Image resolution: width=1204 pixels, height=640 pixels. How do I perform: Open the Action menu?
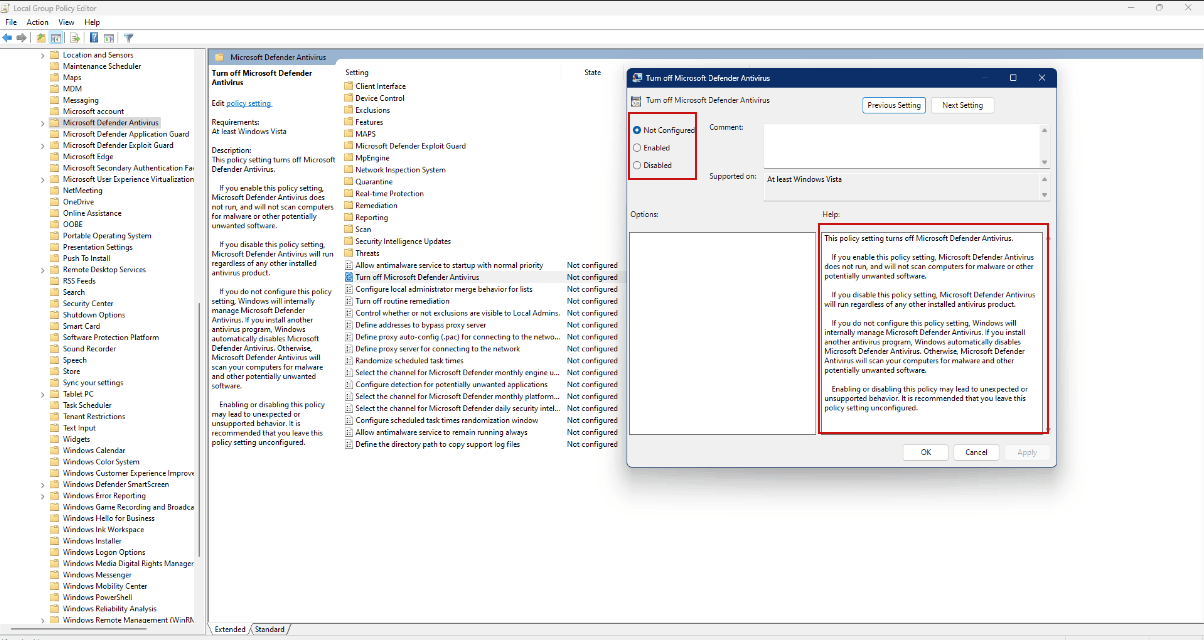pyautogui.click(x=38, y=22)
